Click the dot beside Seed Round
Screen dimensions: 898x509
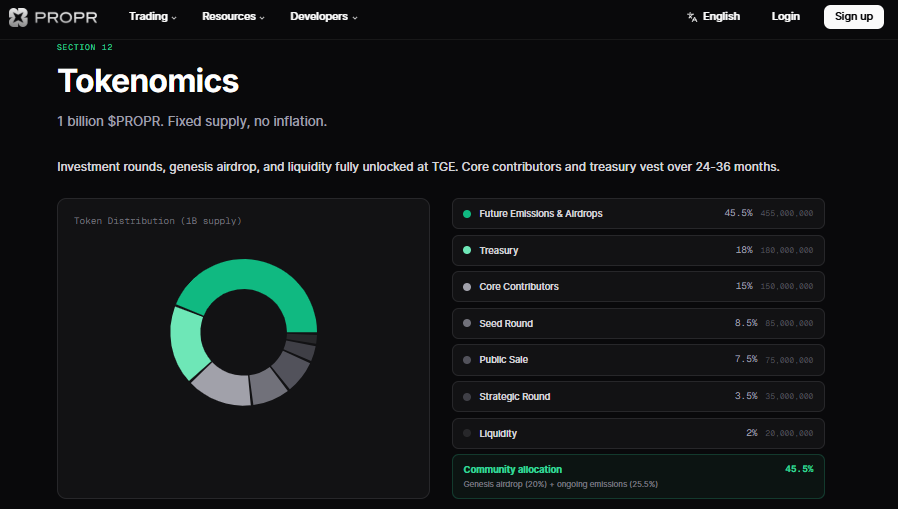(x=467, y=323)
